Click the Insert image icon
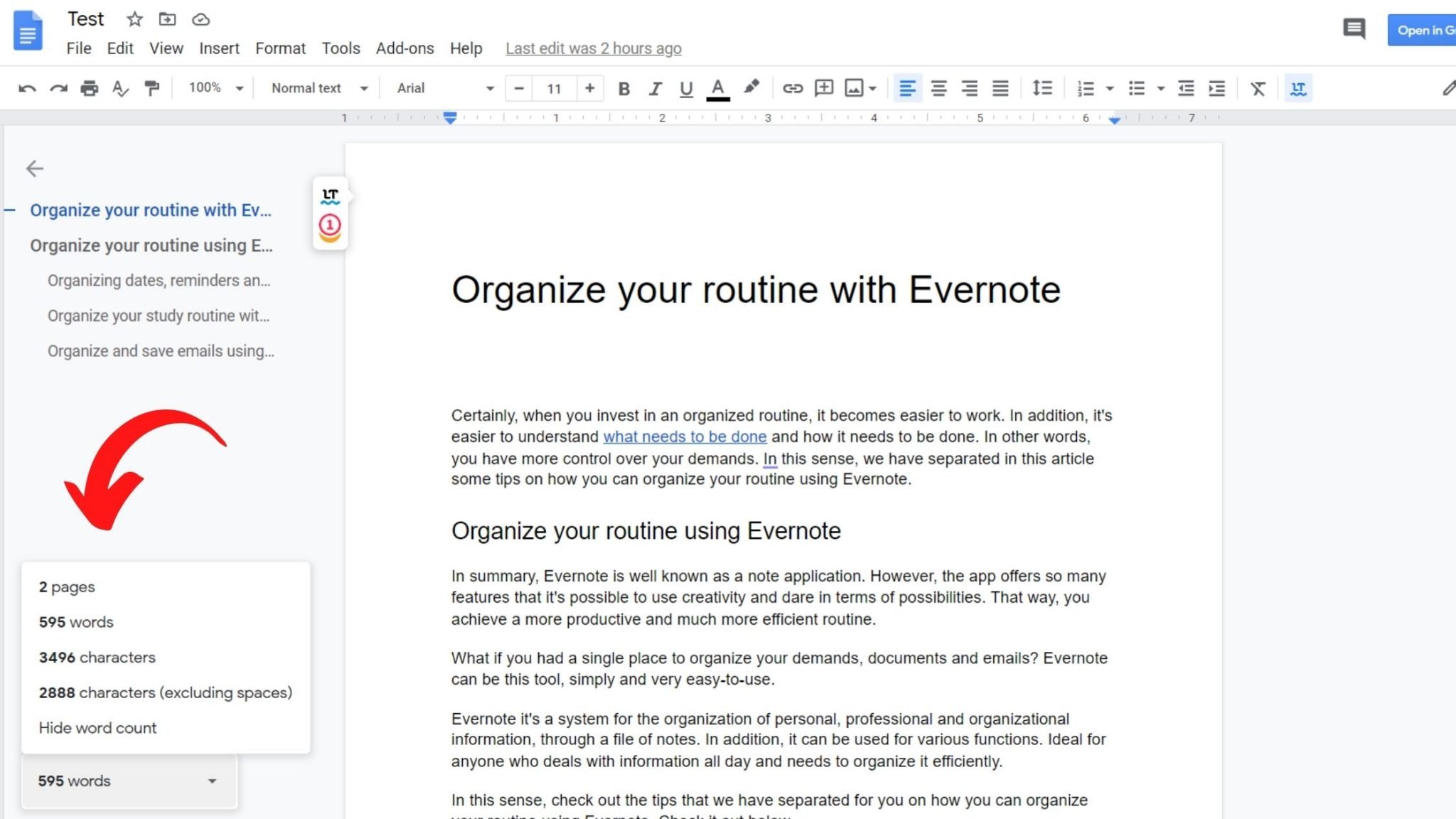The image size is (1456, 819). point(854,88)
